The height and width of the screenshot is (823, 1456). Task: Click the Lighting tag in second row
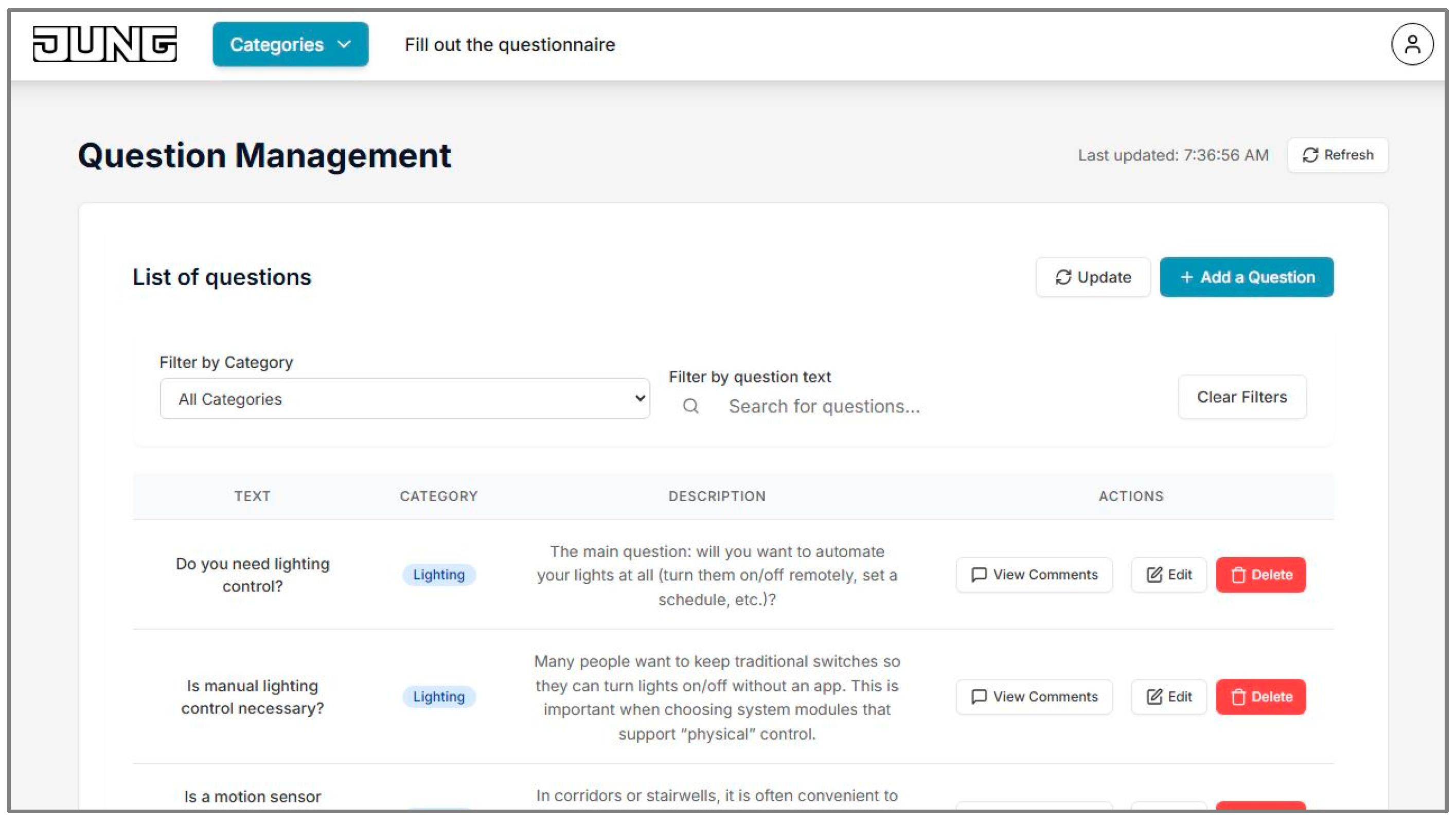pyautogui.click(x=439, y=696)
